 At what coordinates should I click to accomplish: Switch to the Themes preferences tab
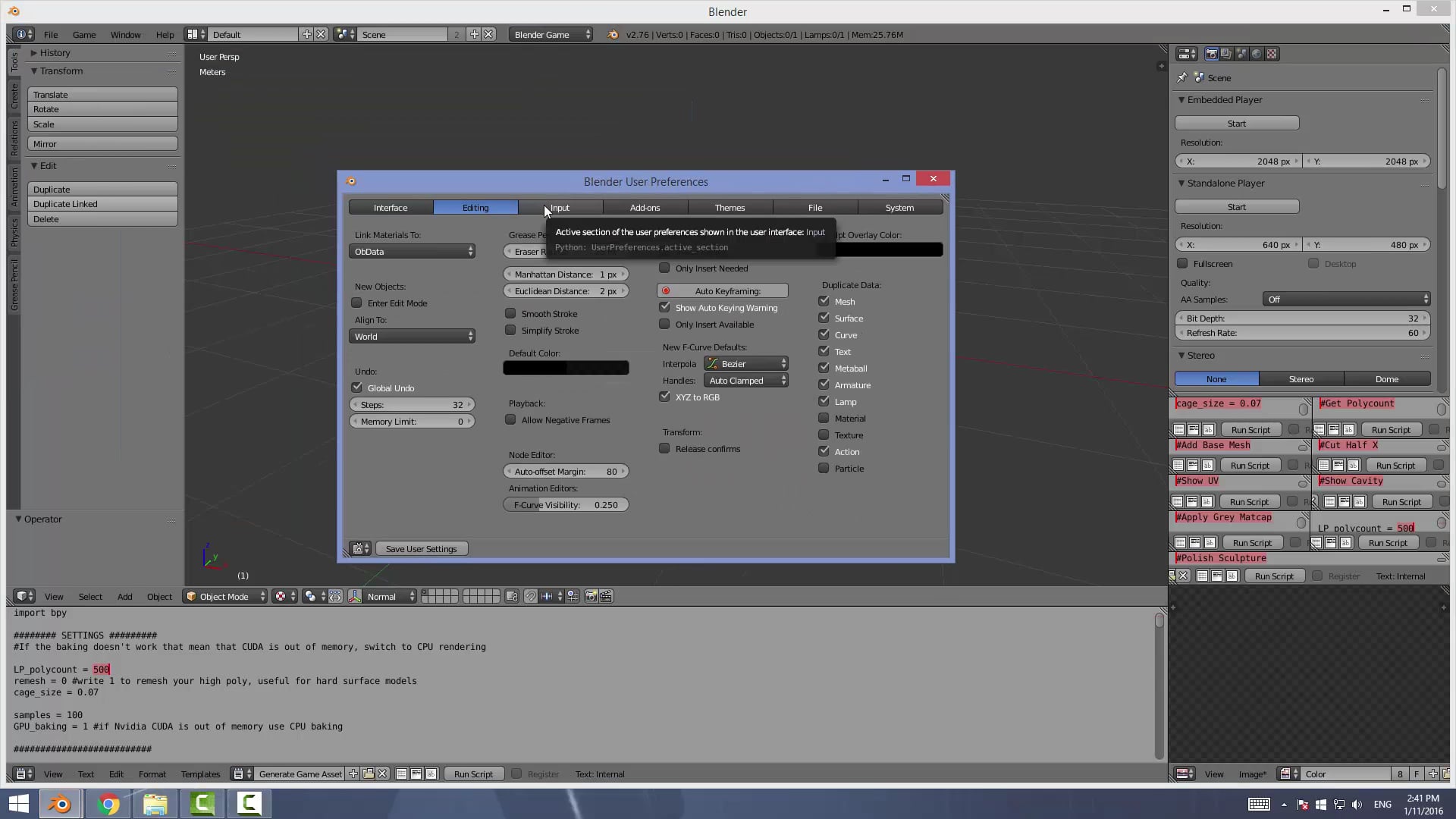(x=729, y=207)
